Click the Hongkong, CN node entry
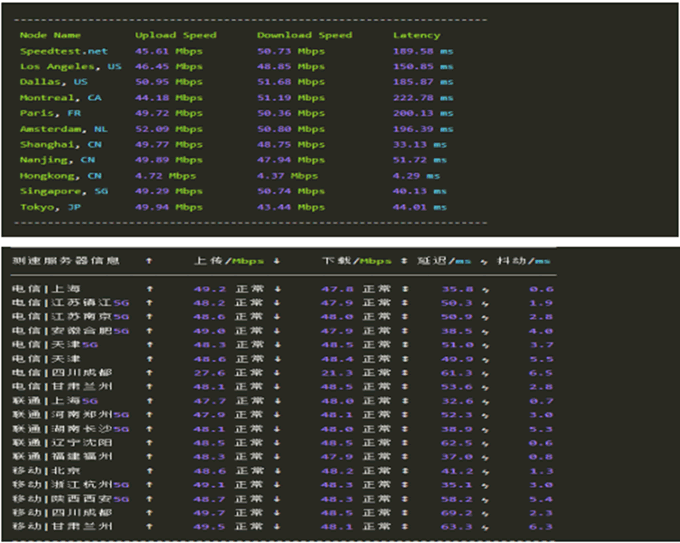Viewport: 680px width, 543px height. tap(62, 175)
